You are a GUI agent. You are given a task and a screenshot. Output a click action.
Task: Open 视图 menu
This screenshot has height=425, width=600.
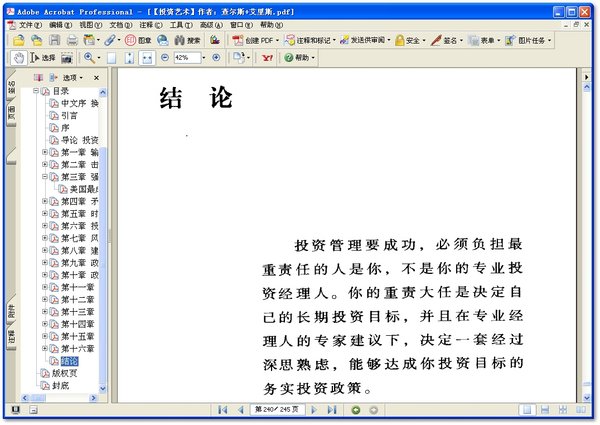coord(90,25)
